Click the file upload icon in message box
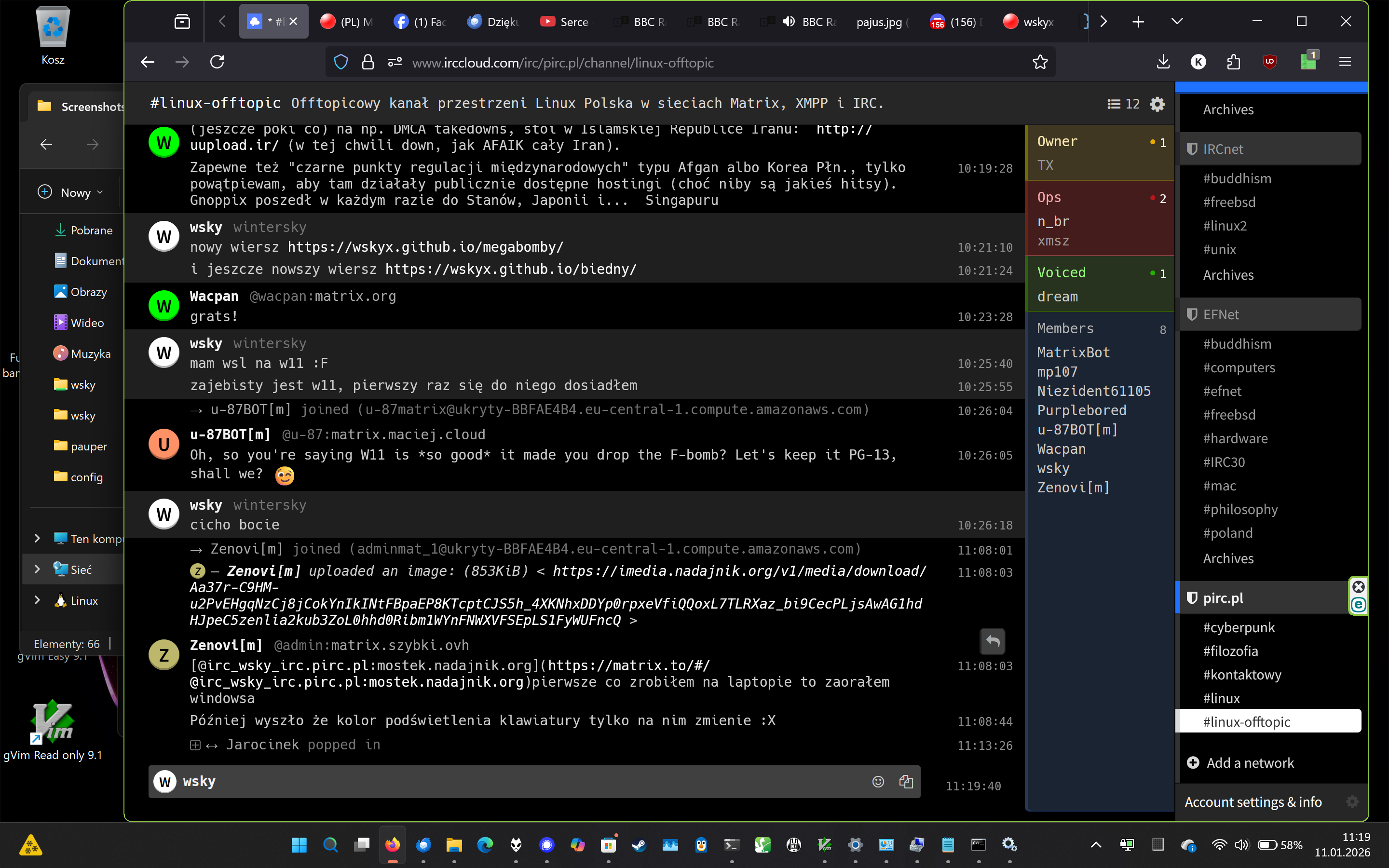This screenshot has width=1389, height=868. click(x=906, y=781)
